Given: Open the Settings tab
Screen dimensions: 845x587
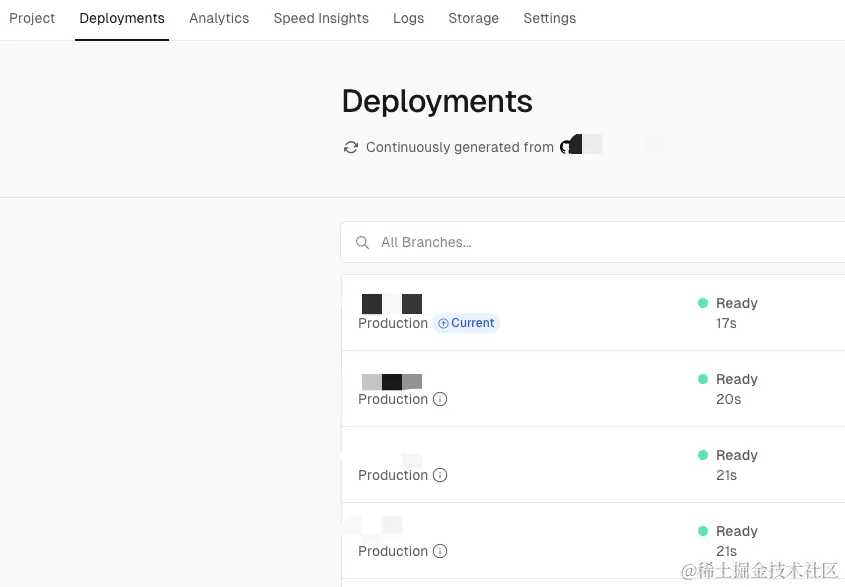Looking at the screenshot, I should (x=549, y=18).
